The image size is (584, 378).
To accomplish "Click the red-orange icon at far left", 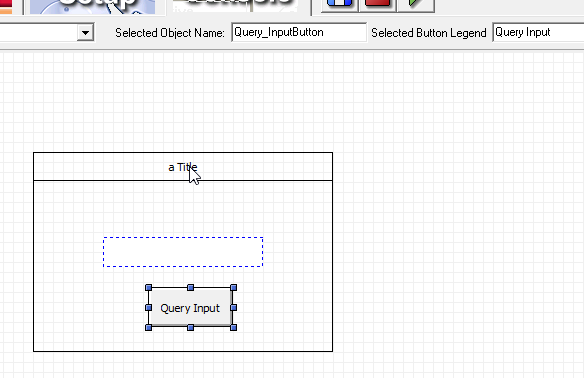I will [6, 7].
